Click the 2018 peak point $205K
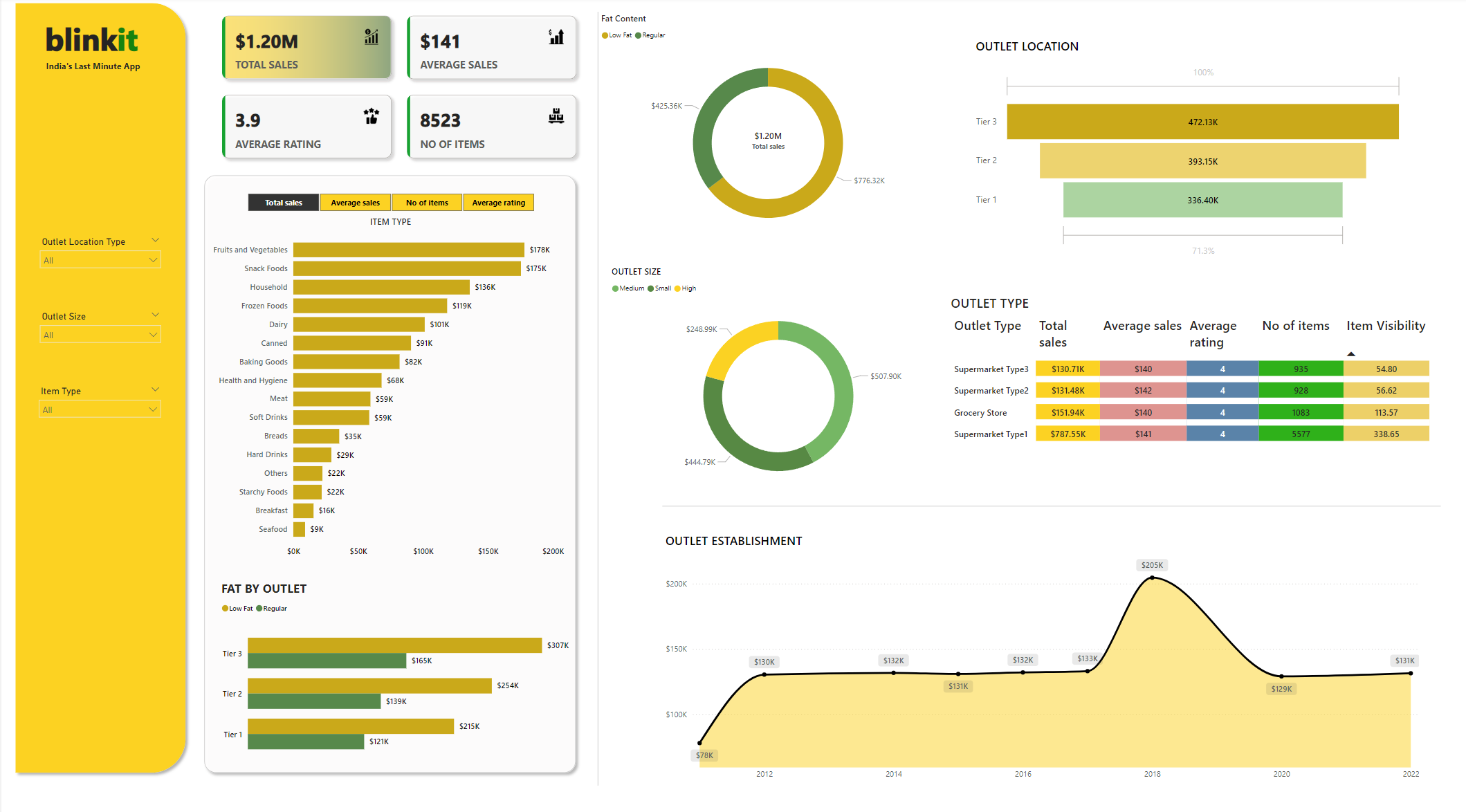 (x=1152, y=578)
